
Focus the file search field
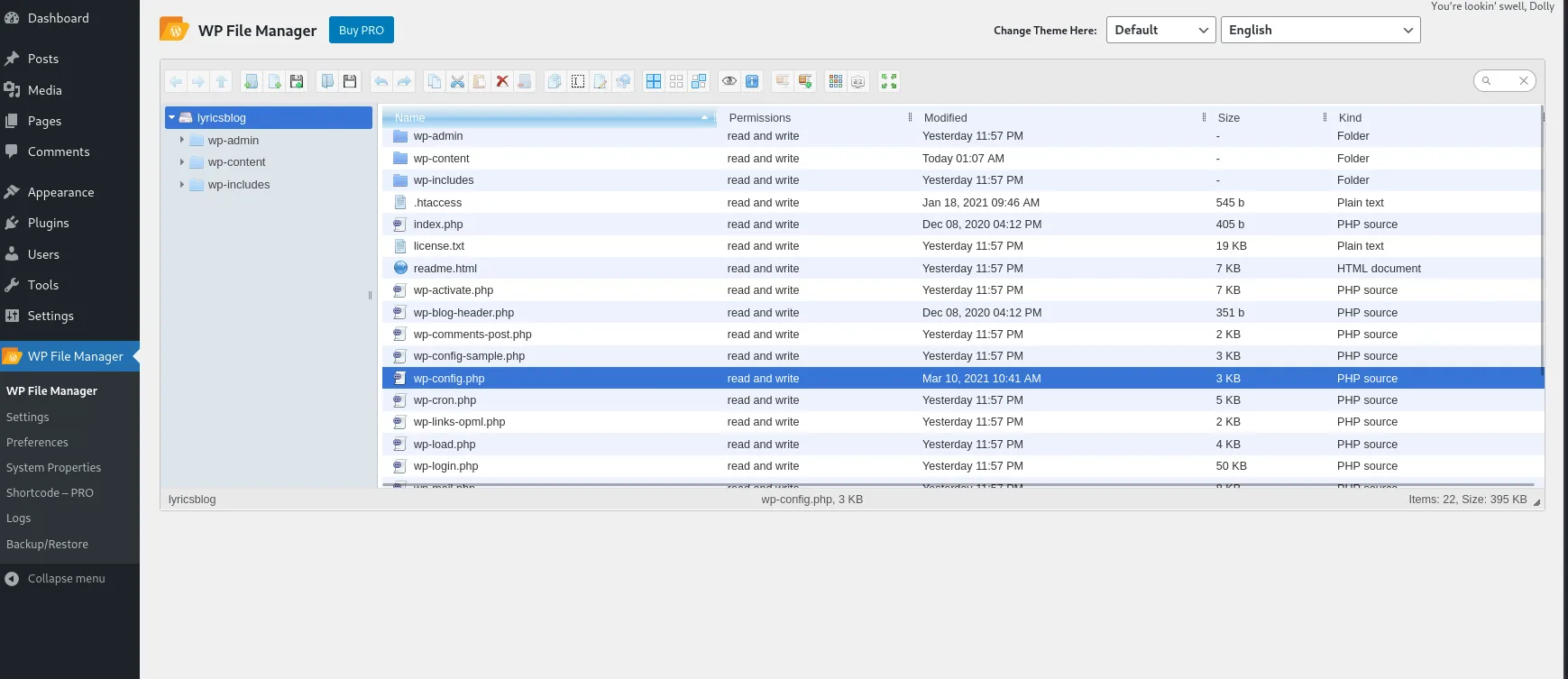pyautogui.click(x=1504, y=81)
